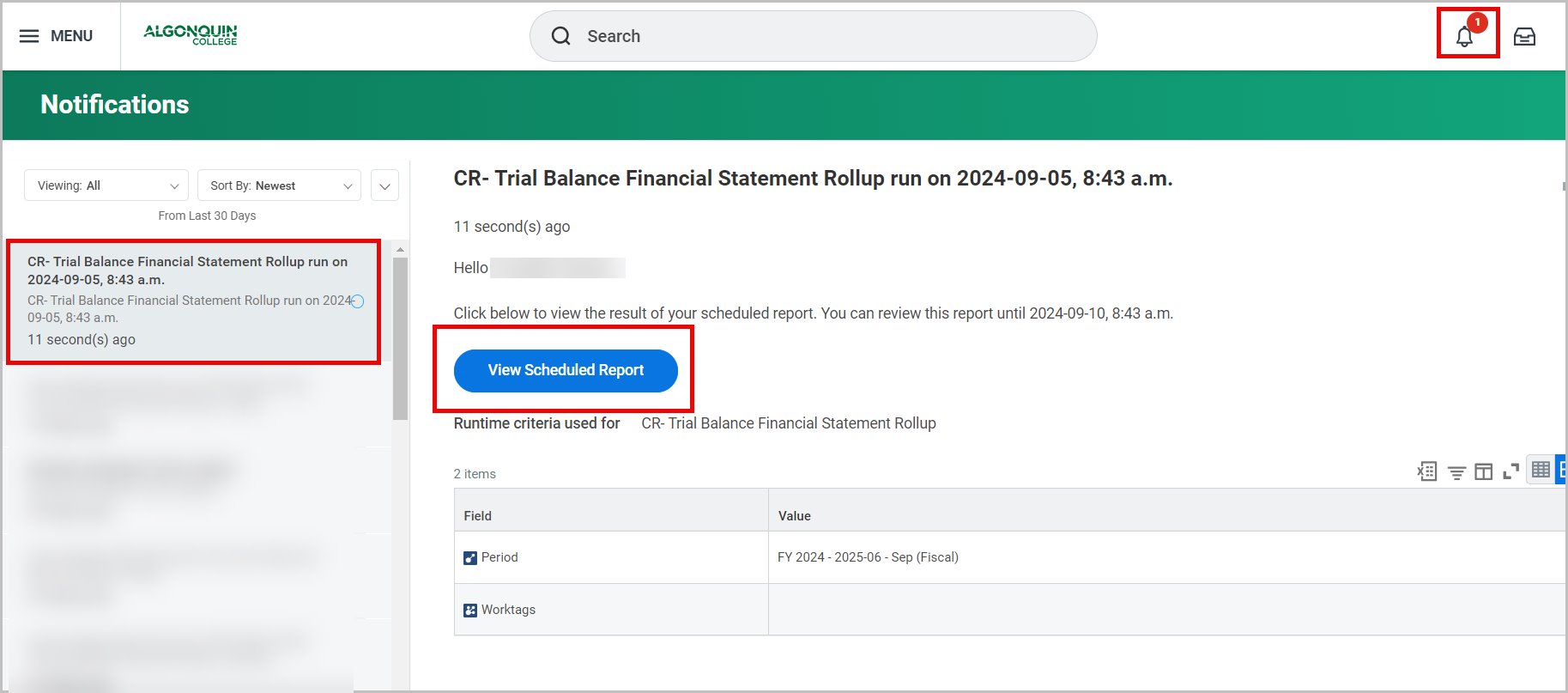Viewport: 1568px width, 693px height.
Task: Export the table to Excel
Action: coord(1426,471)
